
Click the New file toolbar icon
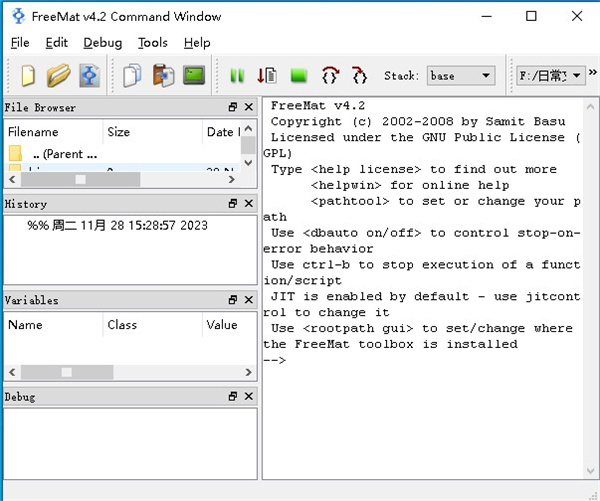click(28, 75)
